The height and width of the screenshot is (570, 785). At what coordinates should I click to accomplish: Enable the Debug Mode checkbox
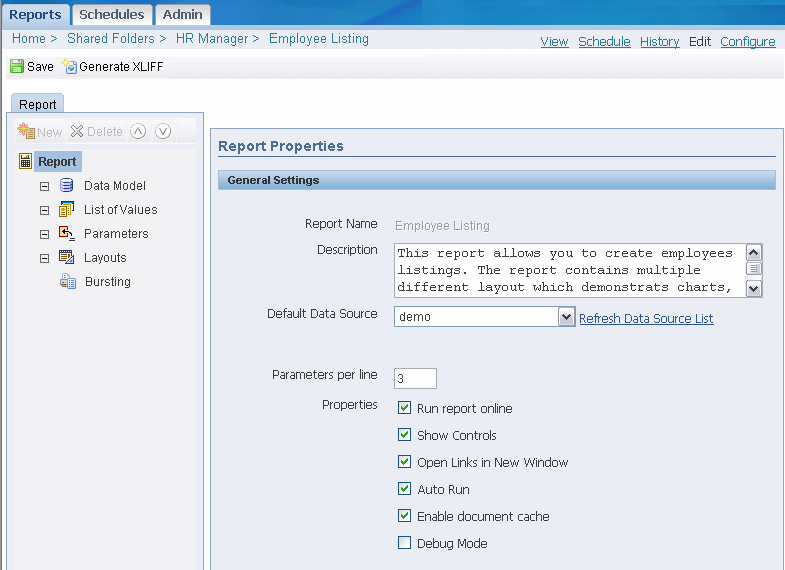[x=404, y=543]
